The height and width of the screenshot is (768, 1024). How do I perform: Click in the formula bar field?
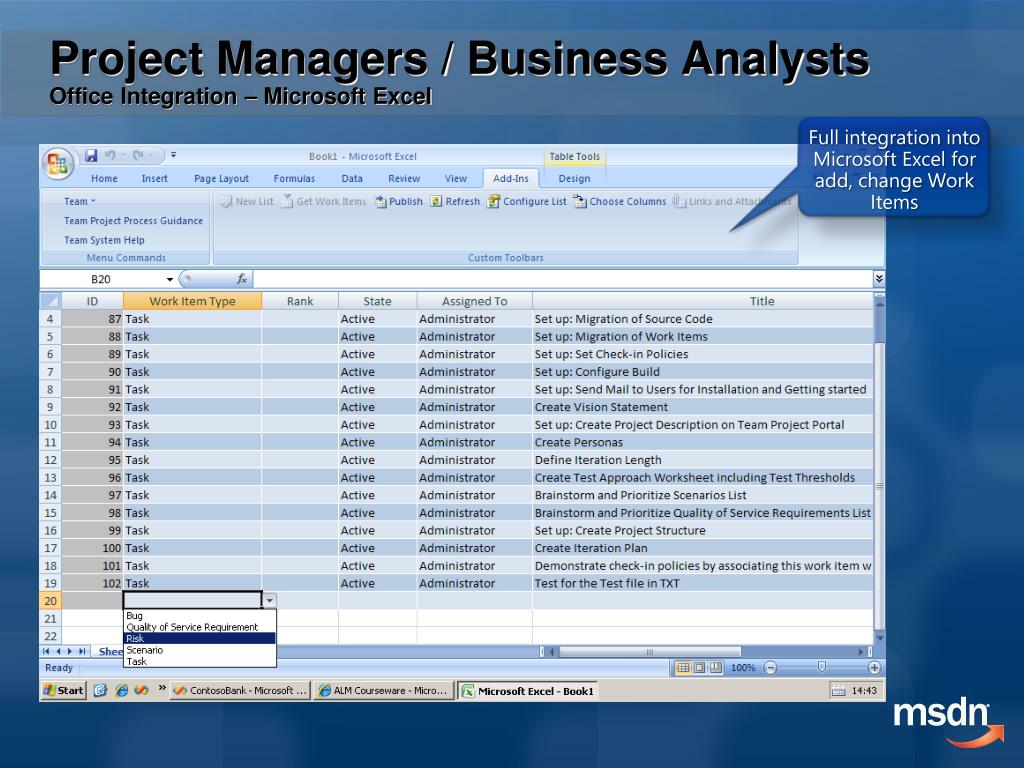(x=563, y=279)
